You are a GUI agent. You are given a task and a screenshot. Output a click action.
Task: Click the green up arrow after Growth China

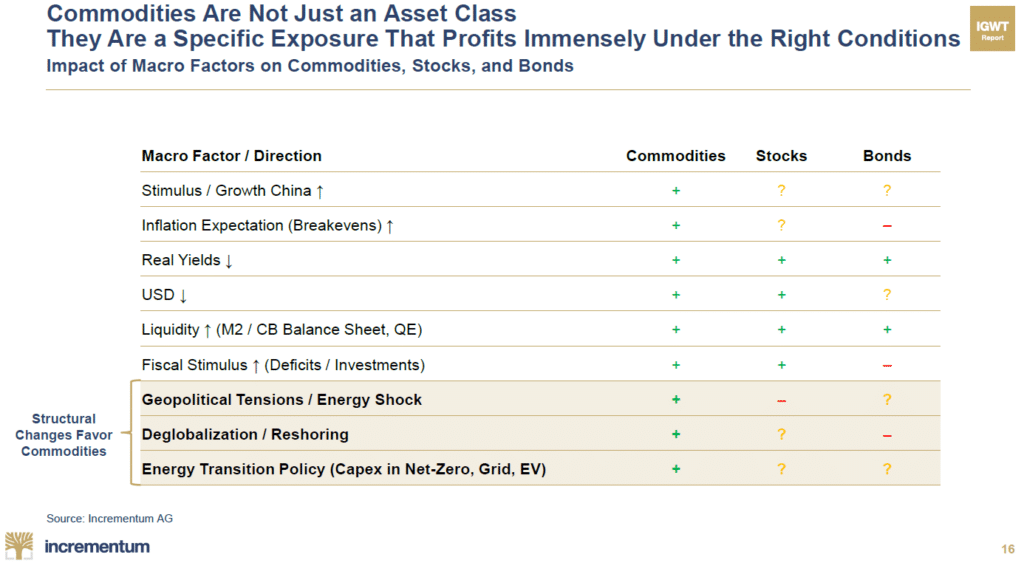click(x=319, y=190)
